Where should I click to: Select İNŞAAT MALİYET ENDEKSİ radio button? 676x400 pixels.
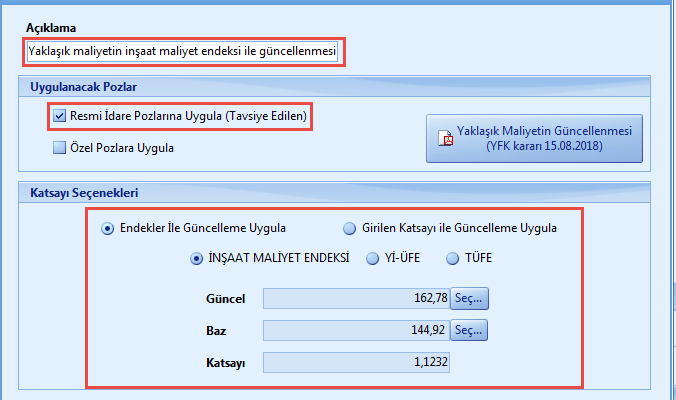point(196,258)
